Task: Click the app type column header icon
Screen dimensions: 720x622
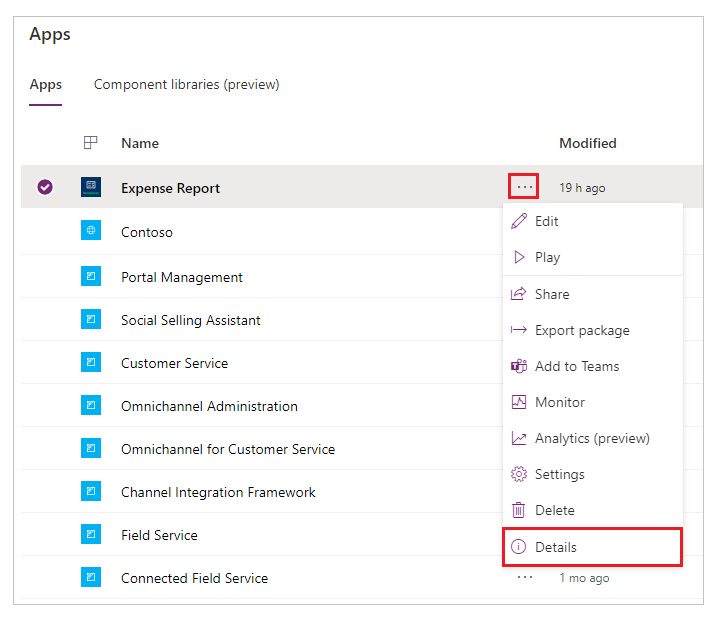Action: 90,143
